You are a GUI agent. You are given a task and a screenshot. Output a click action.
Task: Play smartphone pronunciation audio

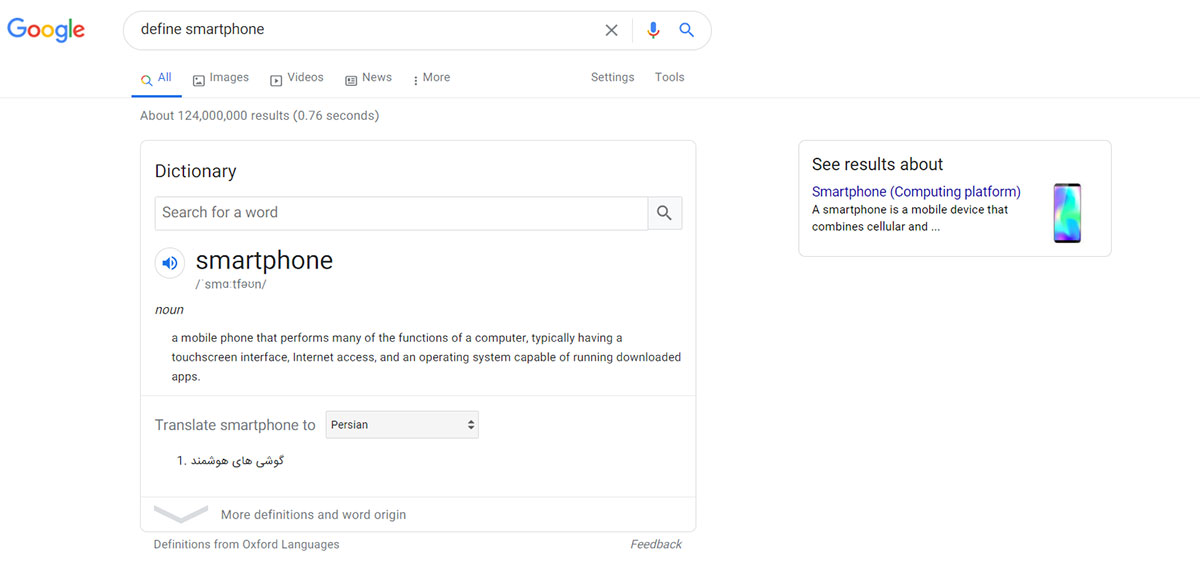170,263
